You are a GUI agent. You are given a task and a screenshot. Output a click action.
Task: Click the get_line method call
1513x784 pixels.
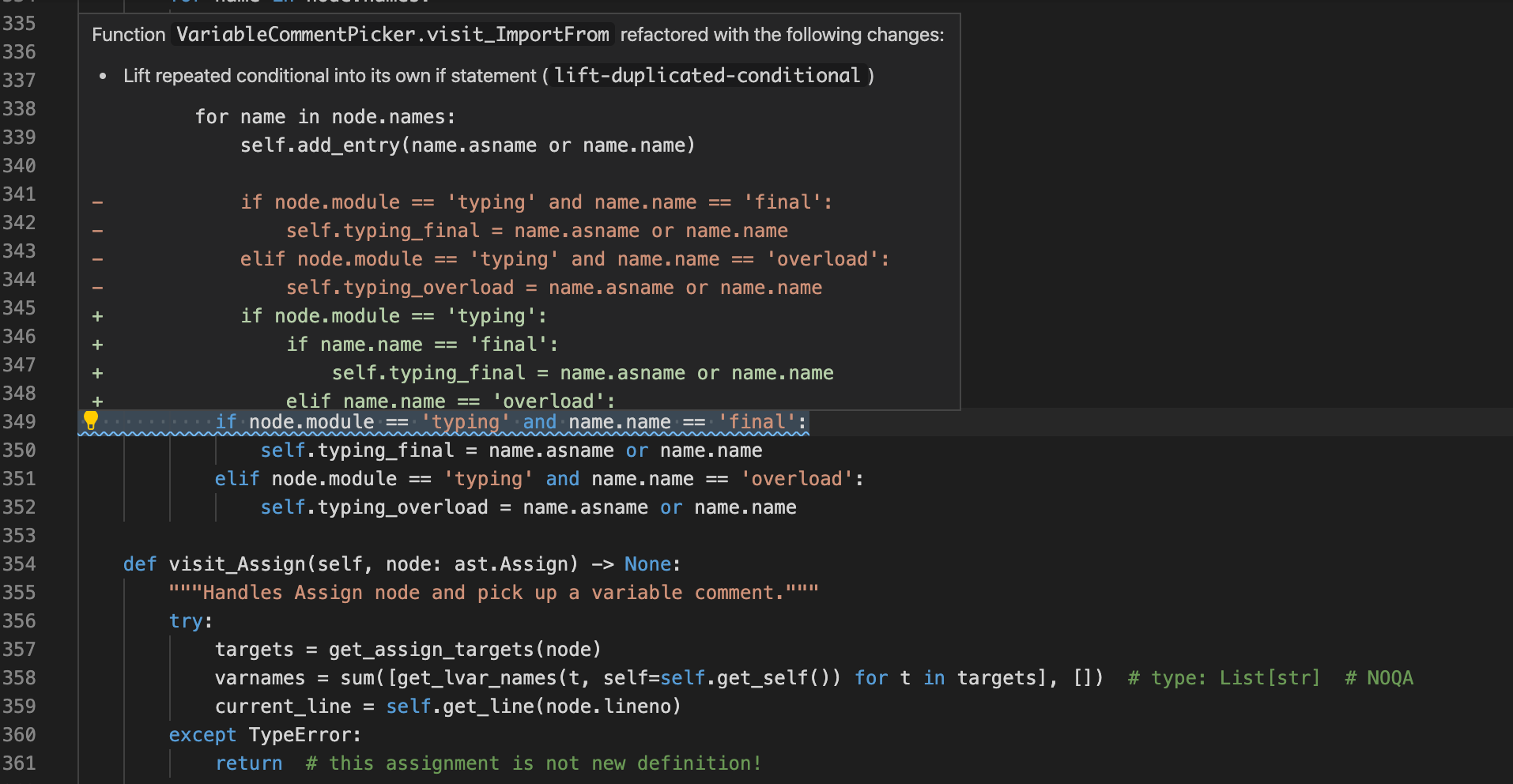coord(477,707)
